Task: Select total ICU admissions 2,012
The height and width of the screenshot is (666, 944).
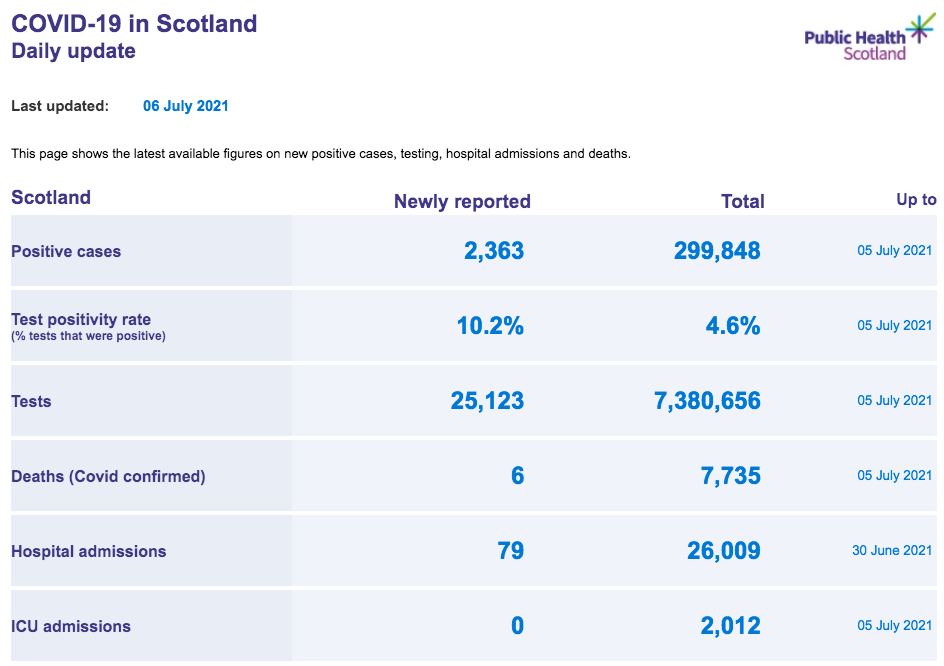Action: [730, 626]
